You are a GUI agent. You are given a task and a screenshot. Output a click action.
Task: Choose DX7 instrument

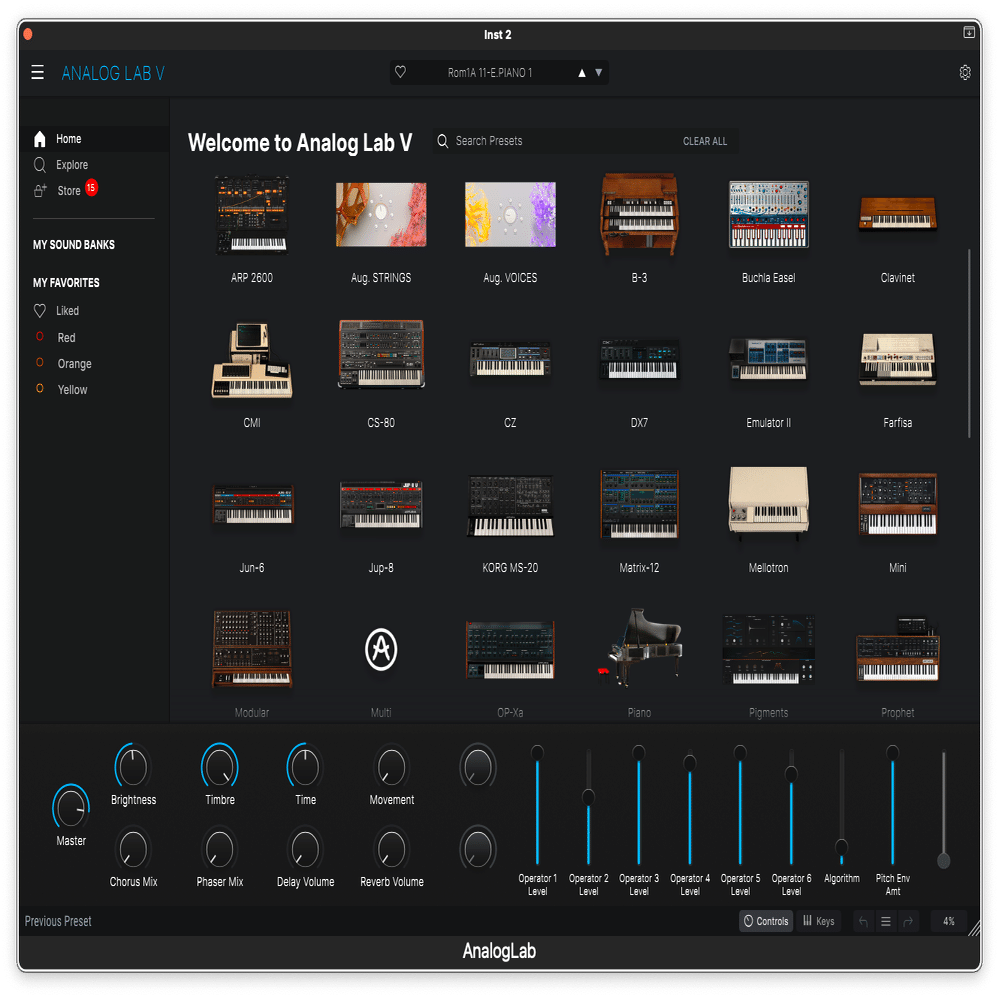pyautogui.click(x=640, y=359)
